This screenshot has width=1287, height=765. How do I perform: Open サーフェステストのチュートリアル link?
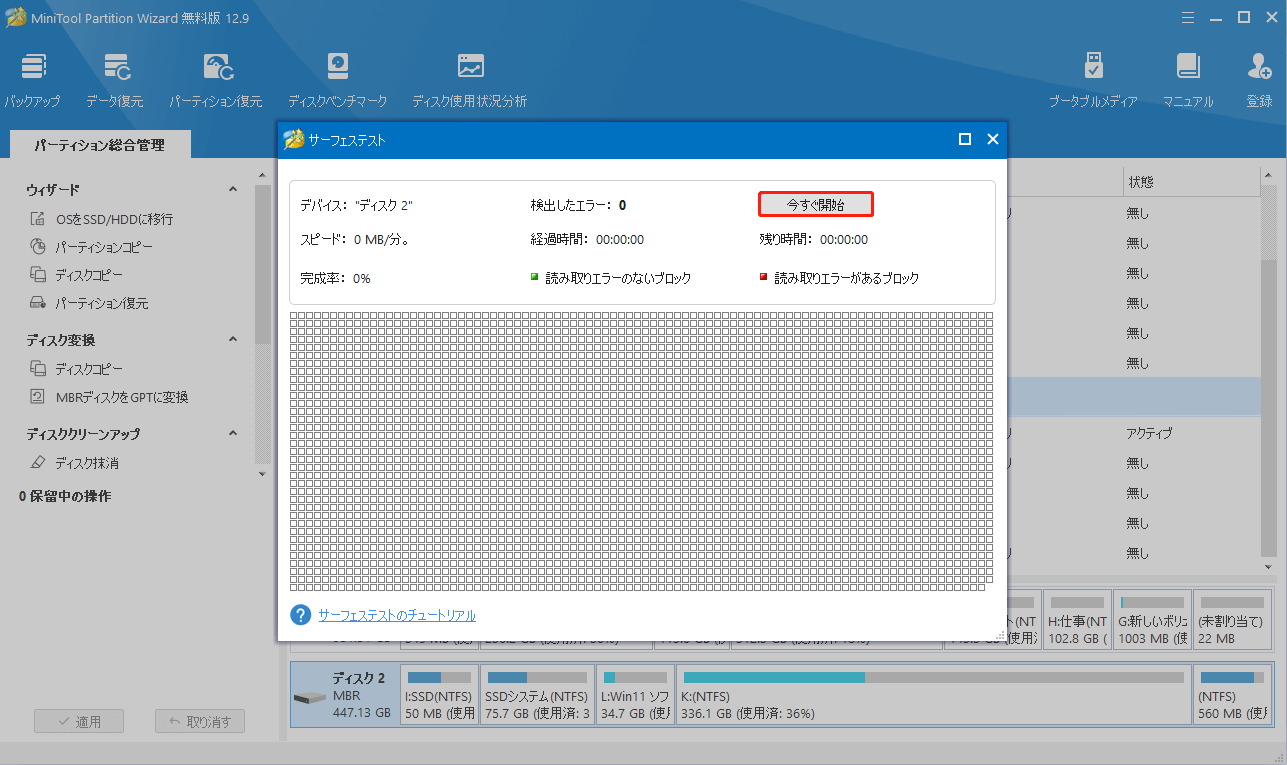click(397, 615)
